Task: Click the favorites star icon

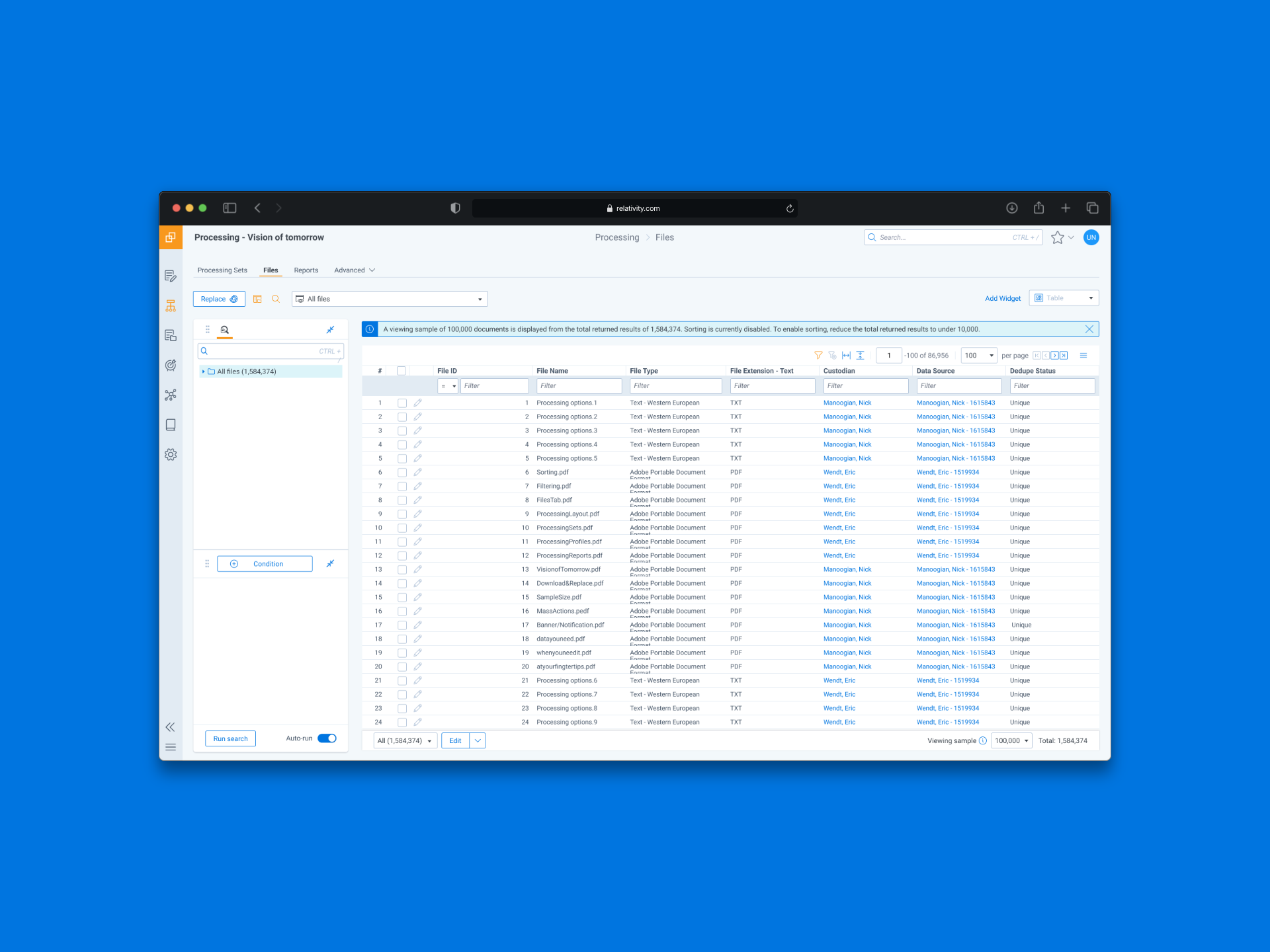Action: click(1057, 237)
